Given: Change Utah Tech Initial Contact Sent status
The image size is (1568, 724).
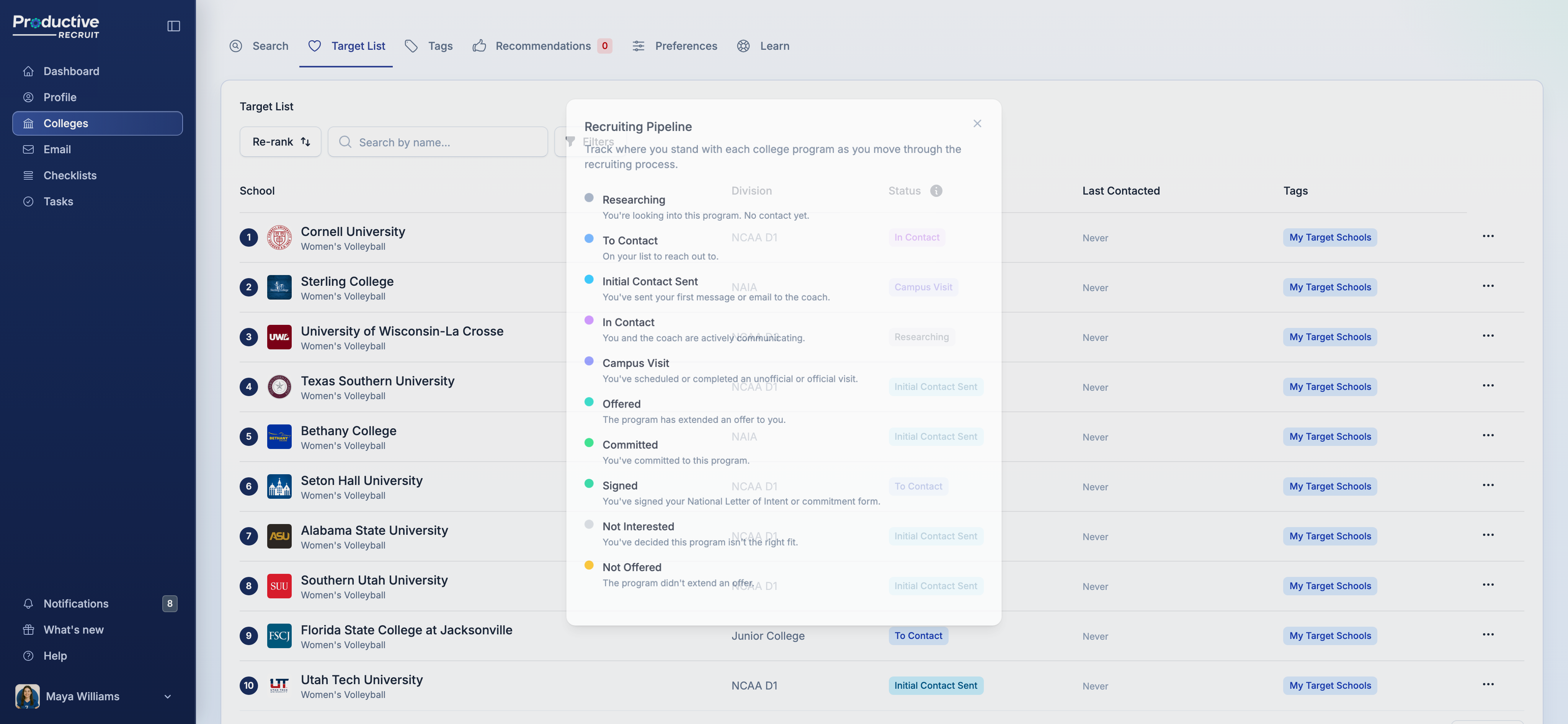Looking at the screenshot, I should point(936,686).
